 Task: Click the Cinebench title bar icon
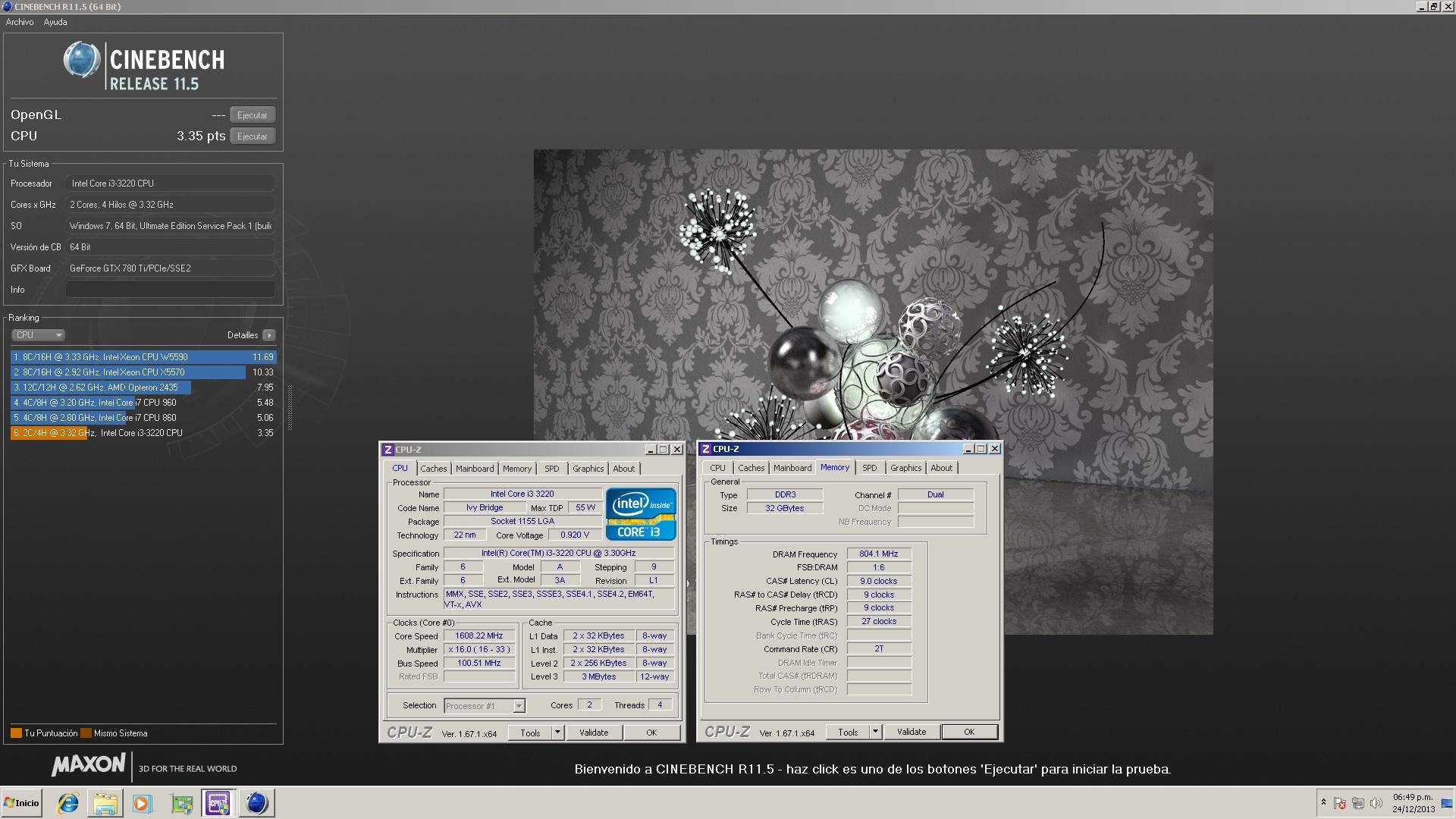[7, 6]
